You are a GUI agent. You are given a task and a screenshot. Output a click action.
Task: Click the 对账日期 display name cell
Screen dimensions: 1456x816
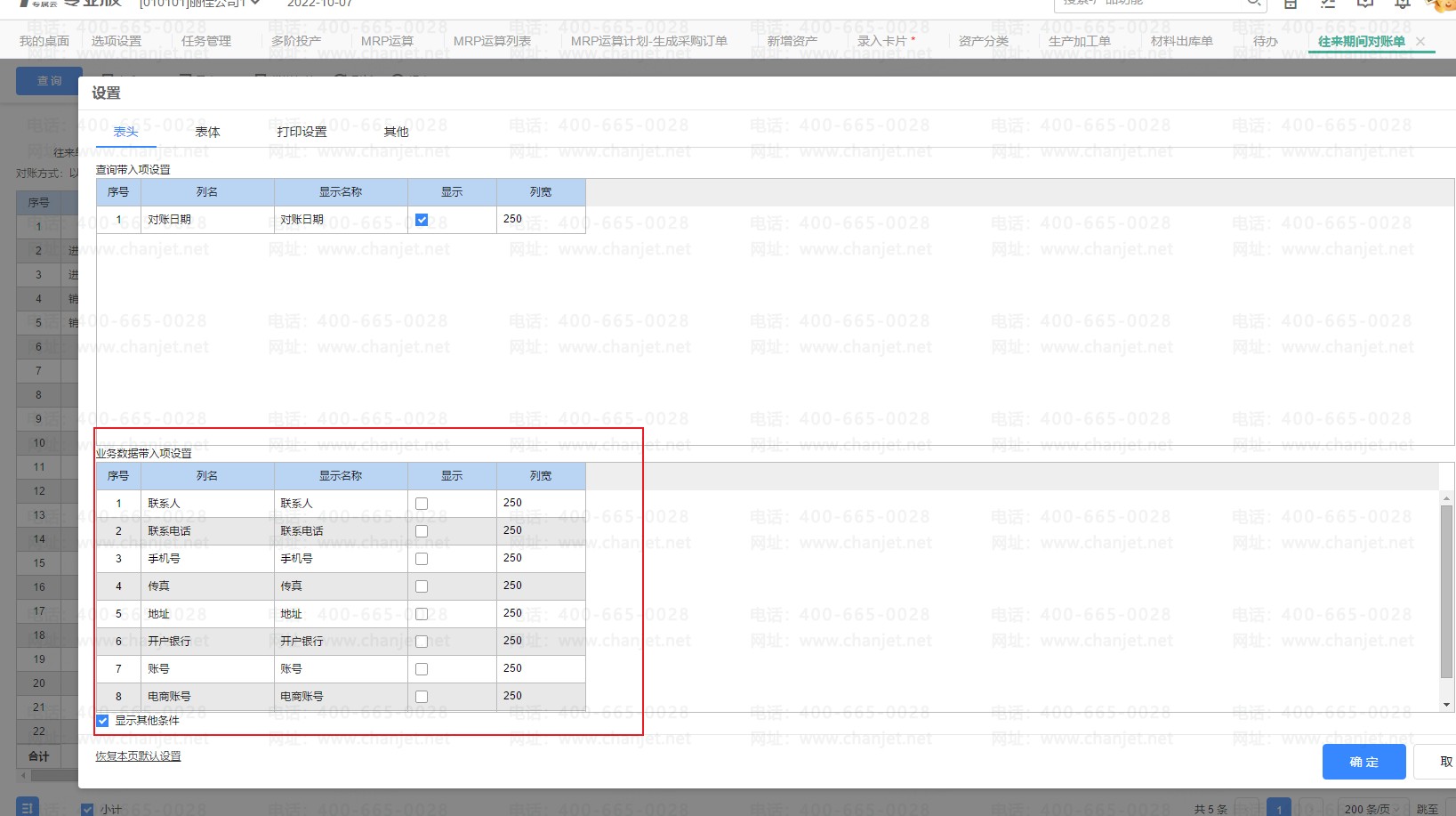(341, 220)
